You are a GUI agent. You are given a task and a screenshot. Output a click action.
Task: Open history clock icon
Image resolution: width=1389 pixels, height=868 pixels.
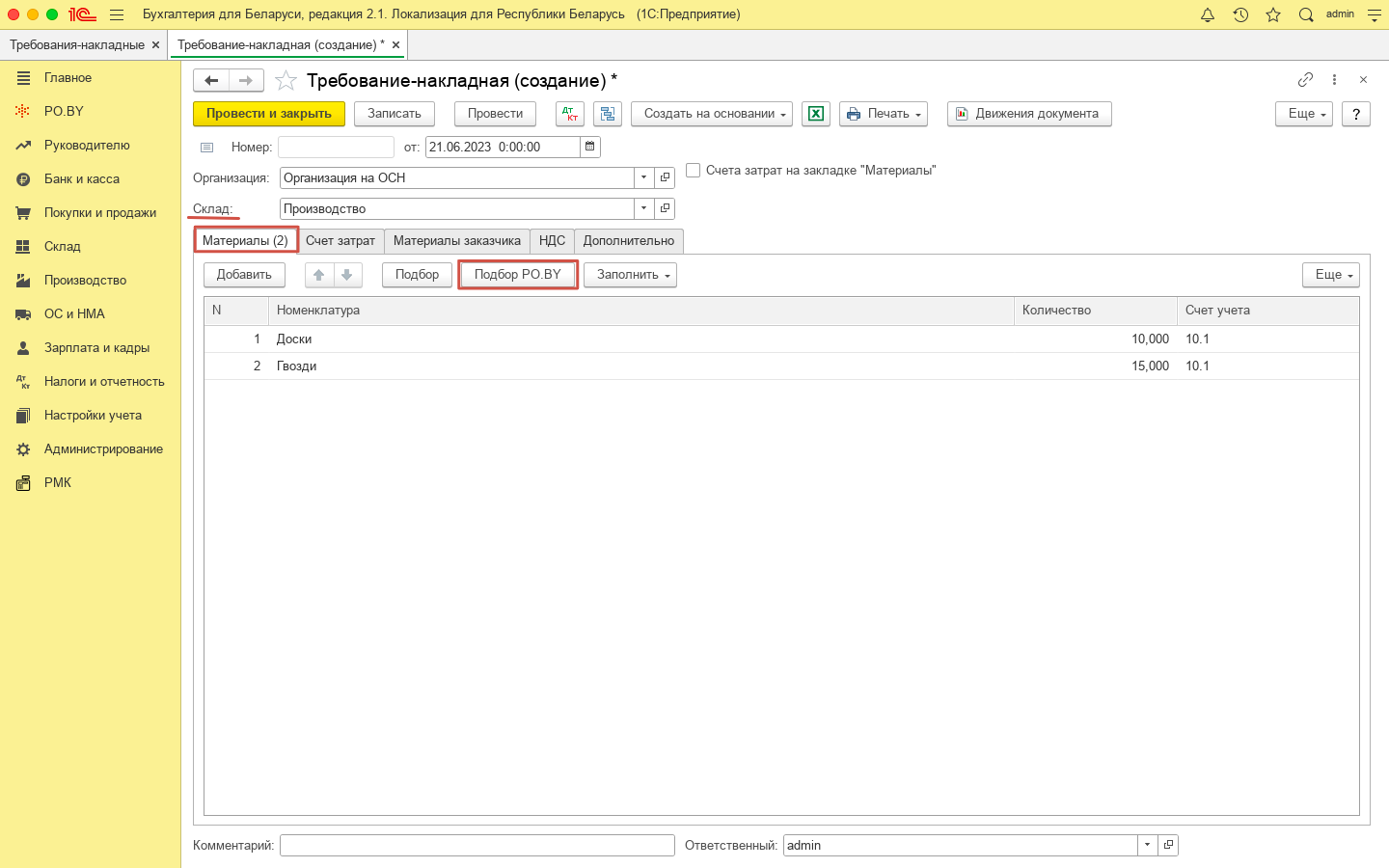point(1240,14)
